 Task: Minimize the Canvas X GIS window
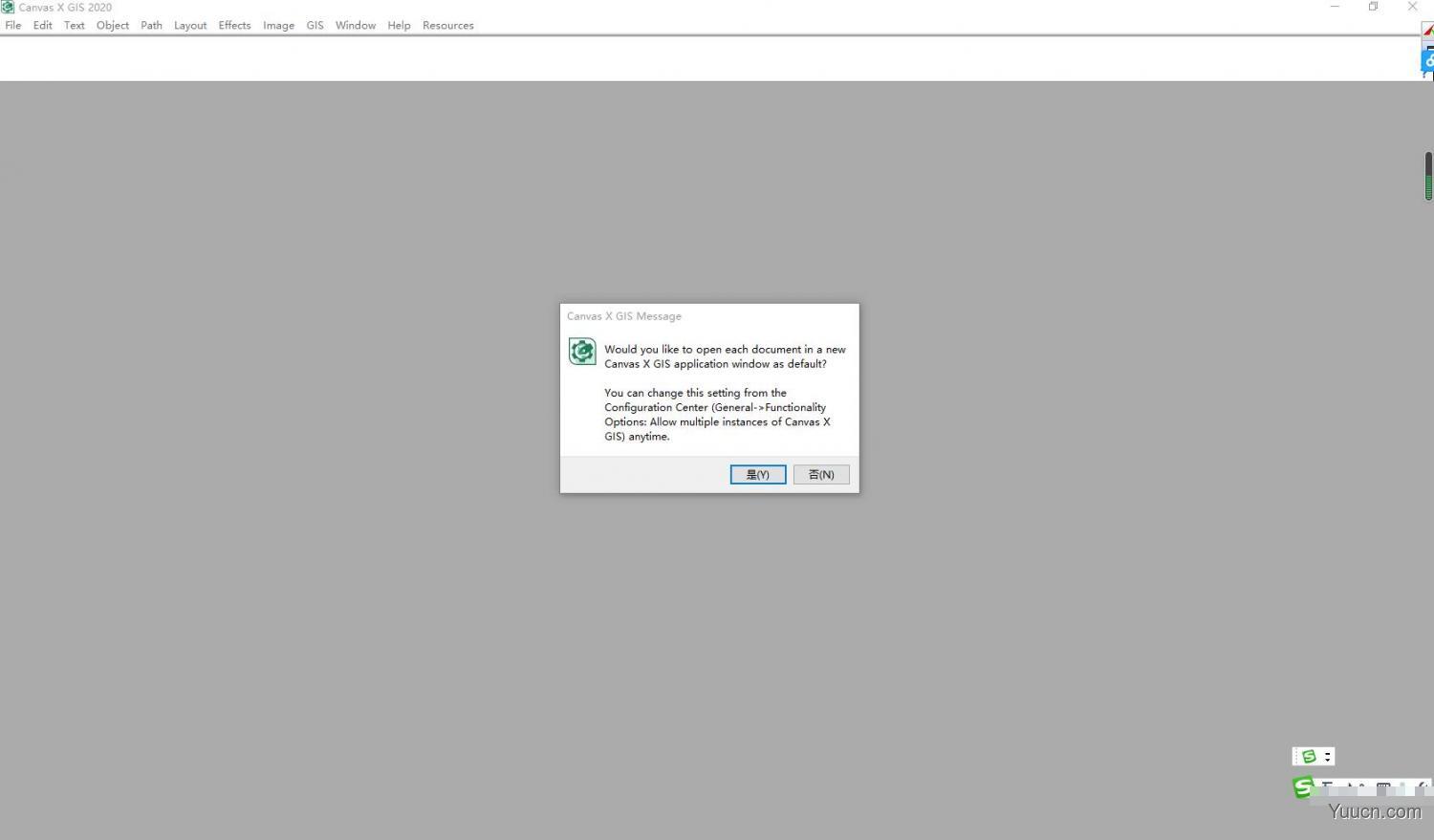point(1335,7)
